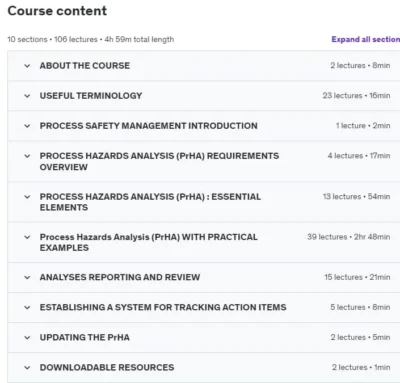Expand PrHA ESSENTIAL ELEMENTS chevron
The height and width of the screenshot is (383, 400).
pos(27,197)
